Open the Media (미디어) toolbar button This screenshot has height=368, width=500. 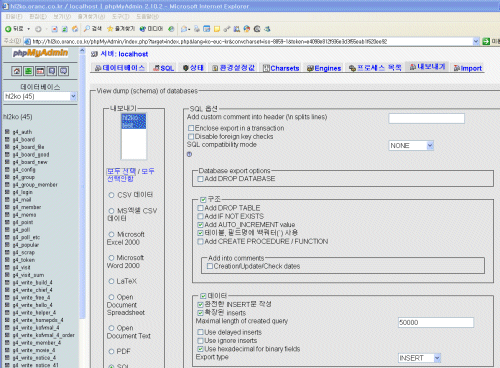click(x=151, y=29)
